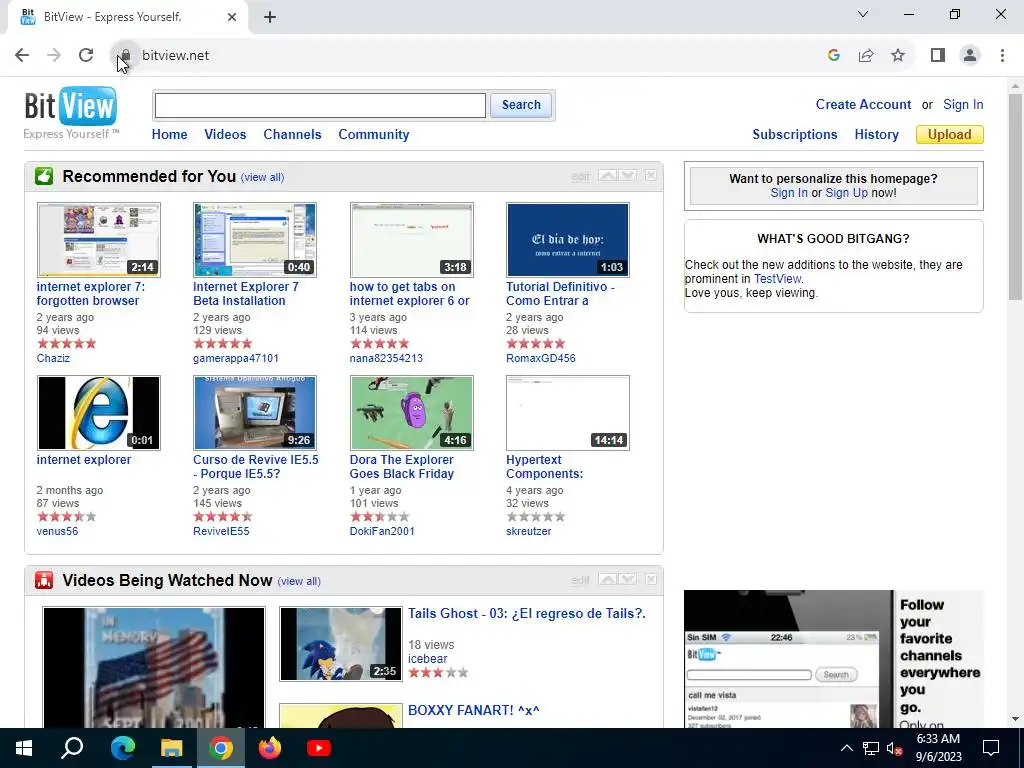This screenshot has height=768, width=1024.
Task: Click Sign In link in header
Action: tap(963, 104)
